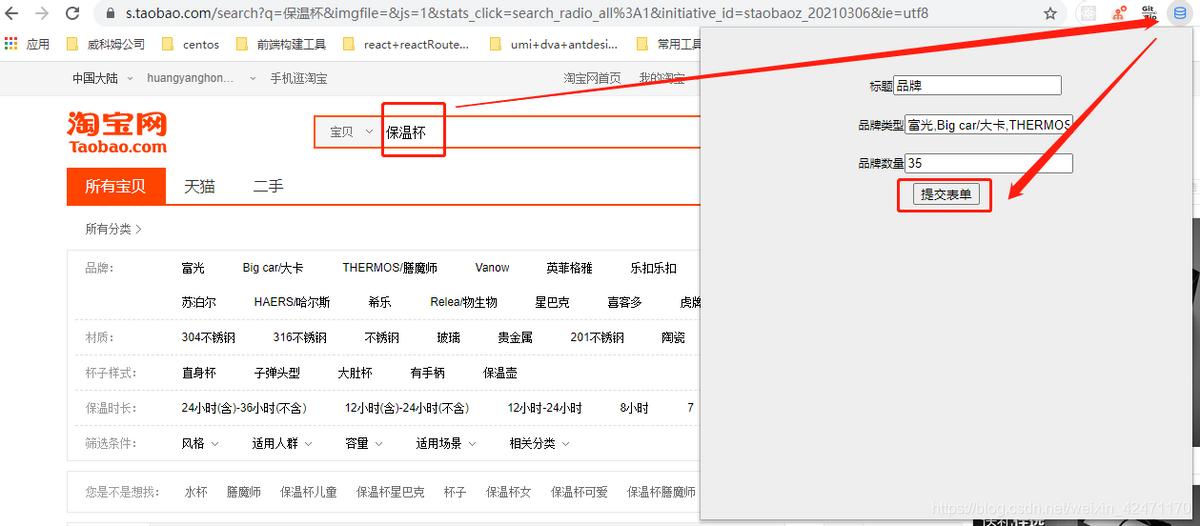Image resolution: width=1200 pixels, height=526 pixels.
Task: Filter by brand HAERS/哈尔斯
Action: [292, 302]
